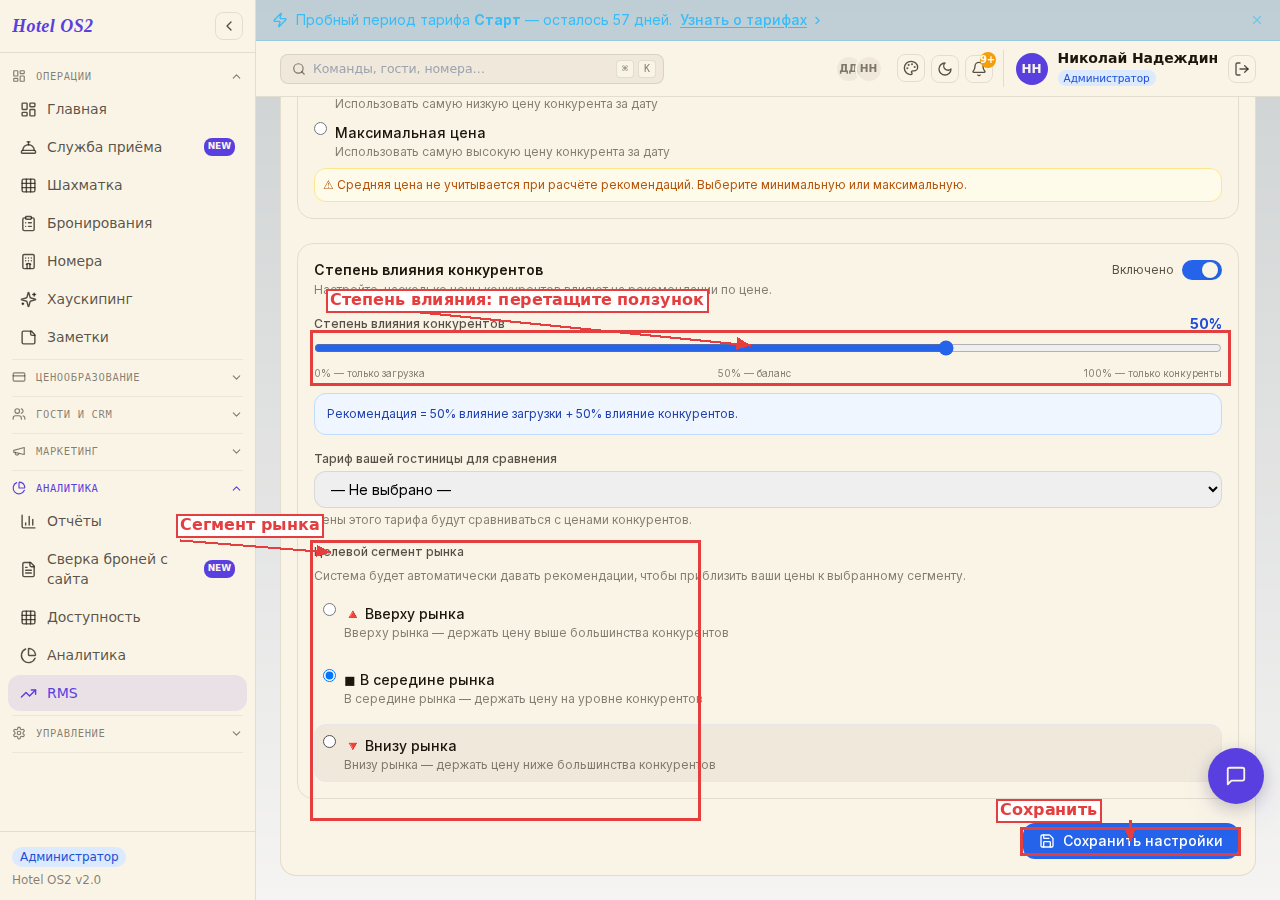Follow the Узнать о тарифах link
Screen dimensions: 1280x900
pos(743,20)
